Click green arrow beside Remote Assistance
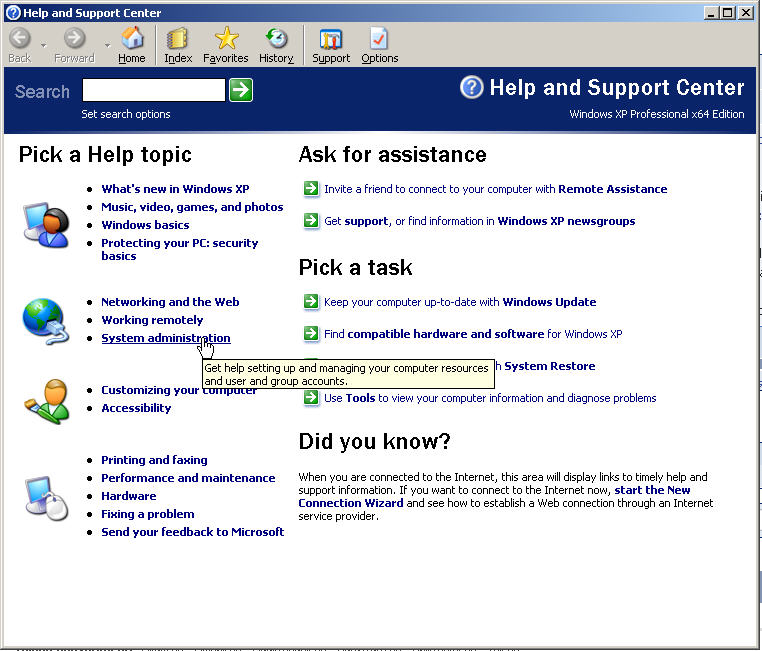This screenshot has height=651, width=762. pos(311,188)
